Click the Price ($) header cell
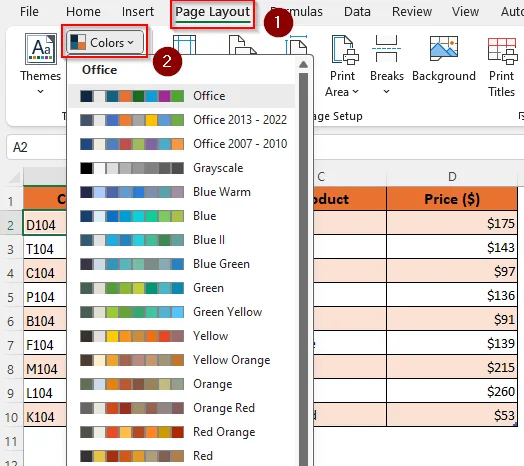Image resolution: width=524 pixels, height=466 pixels. tap(452, 199)
